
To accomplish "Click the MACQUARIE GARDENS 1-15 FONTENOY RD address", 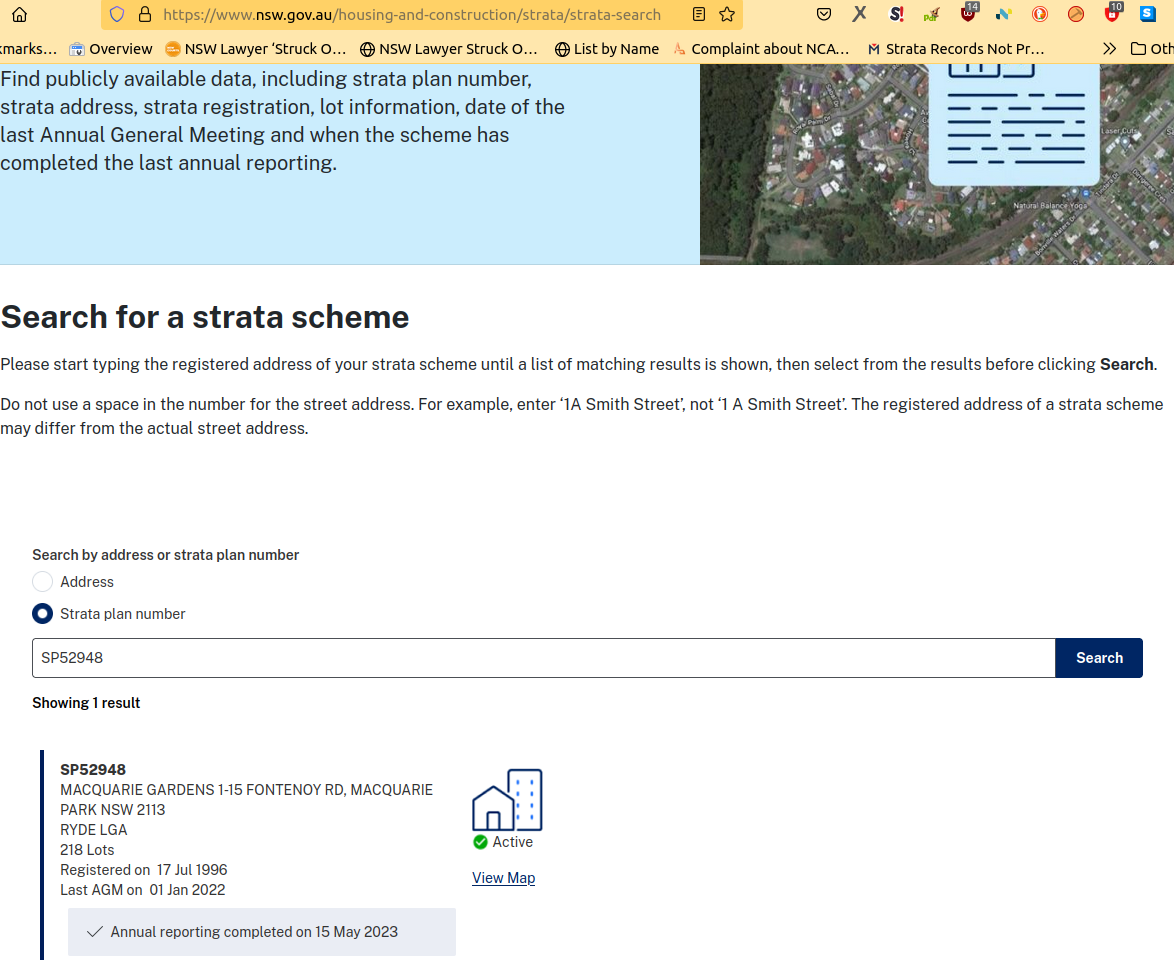I will point(246,800).
